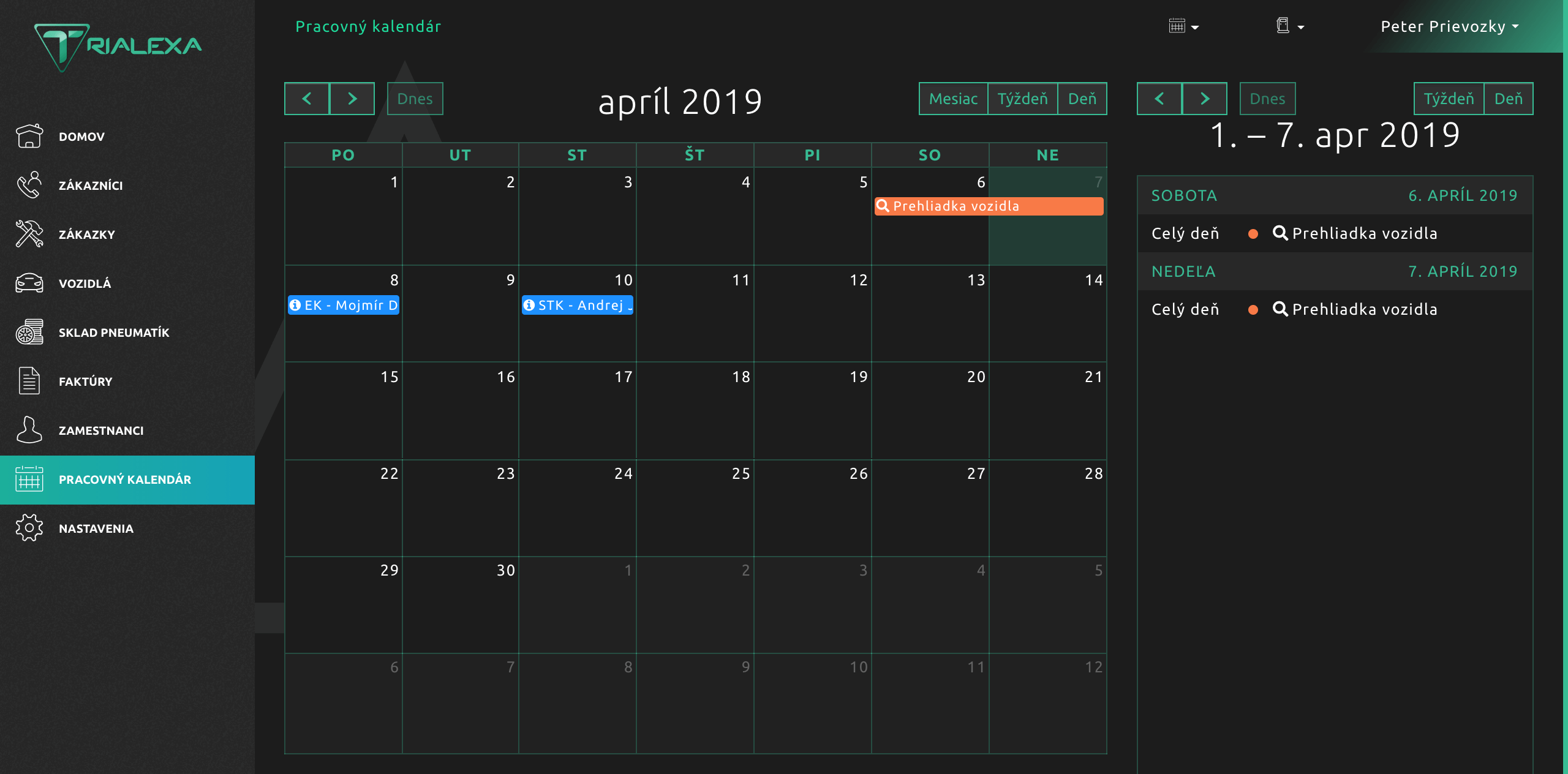Go to next month with right arrow
This screenshot has height=774, width=1568.
[x=352, y=99]
